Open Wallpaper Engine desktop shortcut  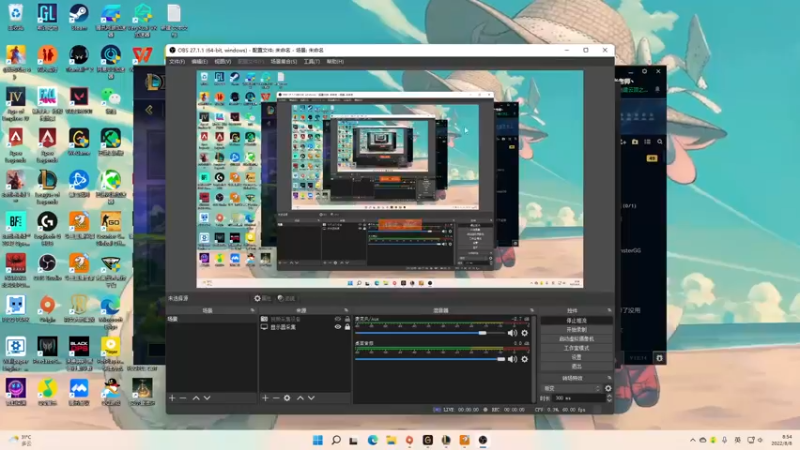click(15, 355)
